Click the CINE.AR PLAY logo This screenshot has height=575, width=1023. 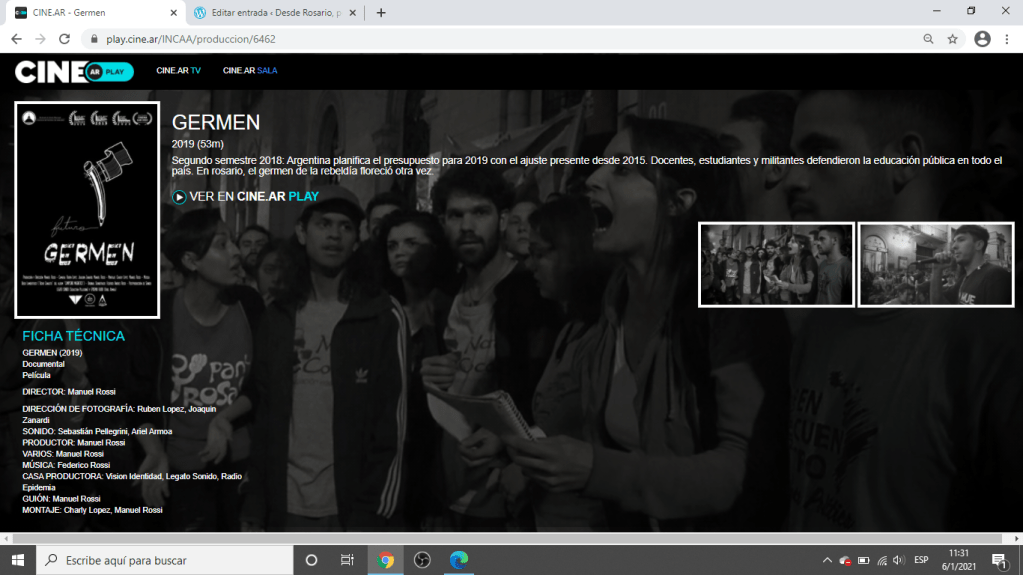pyautogui.click(x=74, y=72)
